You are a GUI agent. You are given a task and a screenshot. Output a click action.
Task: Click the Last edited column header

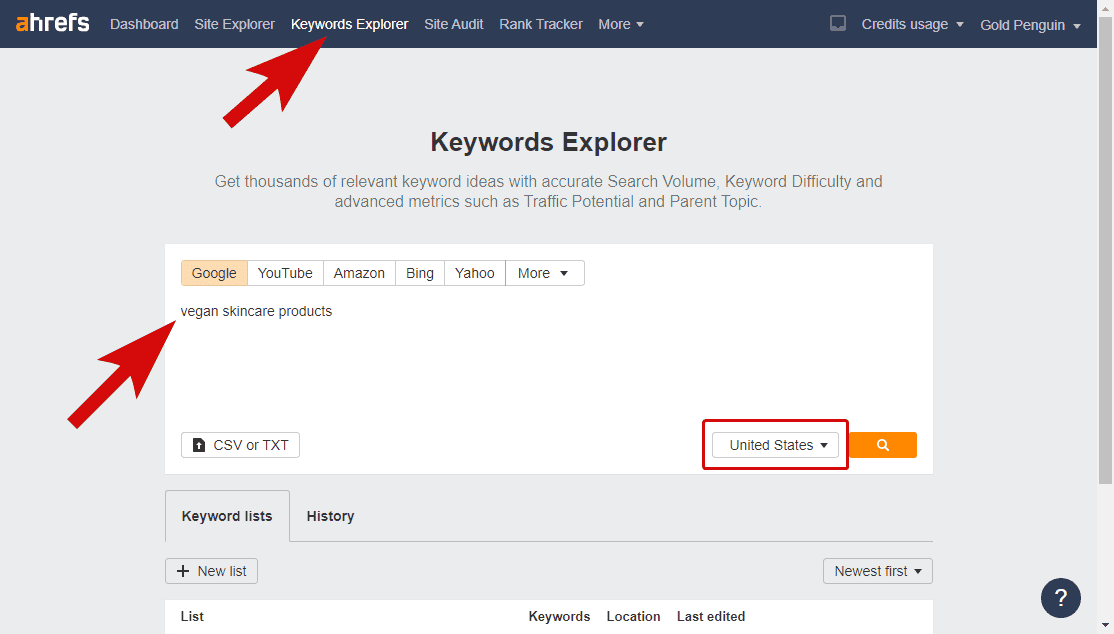tap(710, 616)
